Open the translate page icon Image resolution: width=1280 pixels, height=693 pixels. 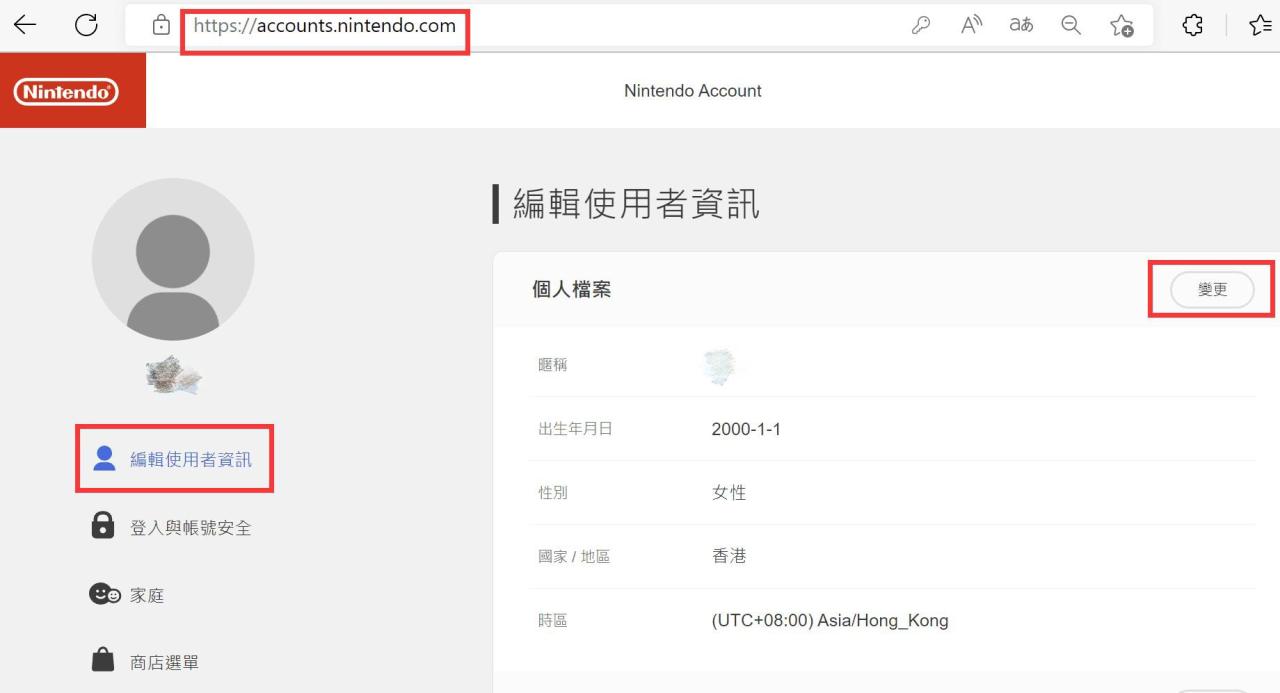click(x=1021, y=27)
